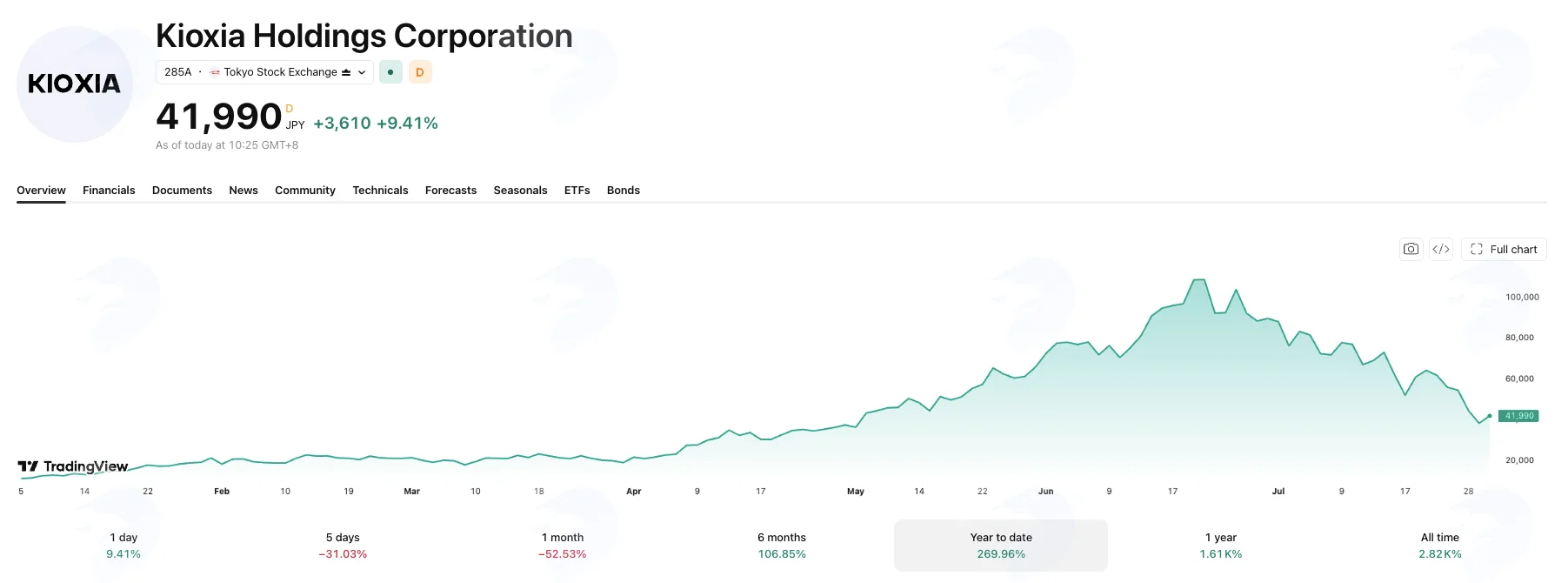Image resolution: width=1568 pixels, height=583 pixels.
Task: Switch to the Bonds tab
Action: [x=624, y=191]
